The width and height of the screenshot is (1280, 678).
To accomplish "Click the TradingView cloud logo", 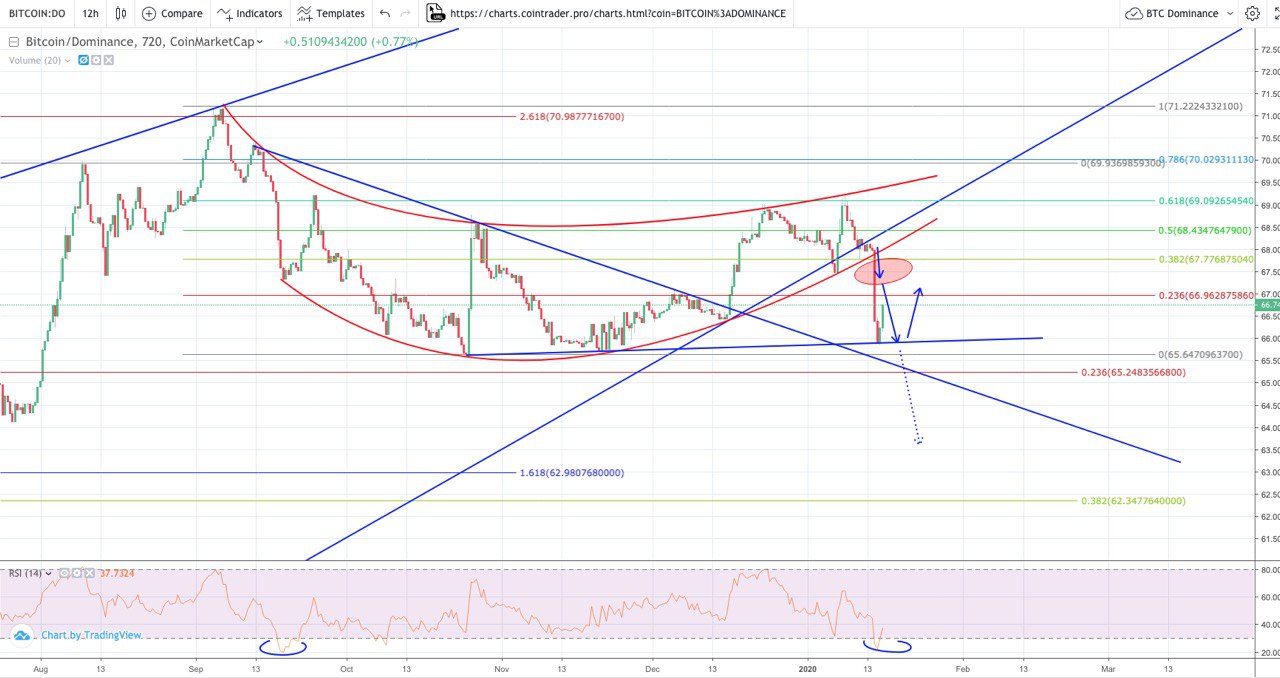I will tap(21, 635).
